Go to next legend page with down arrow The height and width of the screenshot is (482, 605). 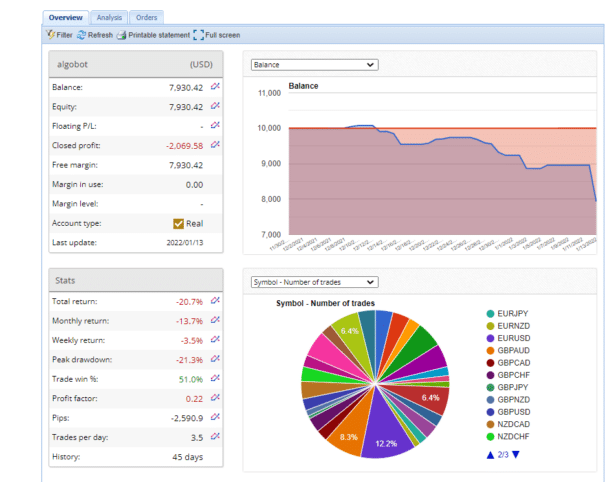[517, 455]
